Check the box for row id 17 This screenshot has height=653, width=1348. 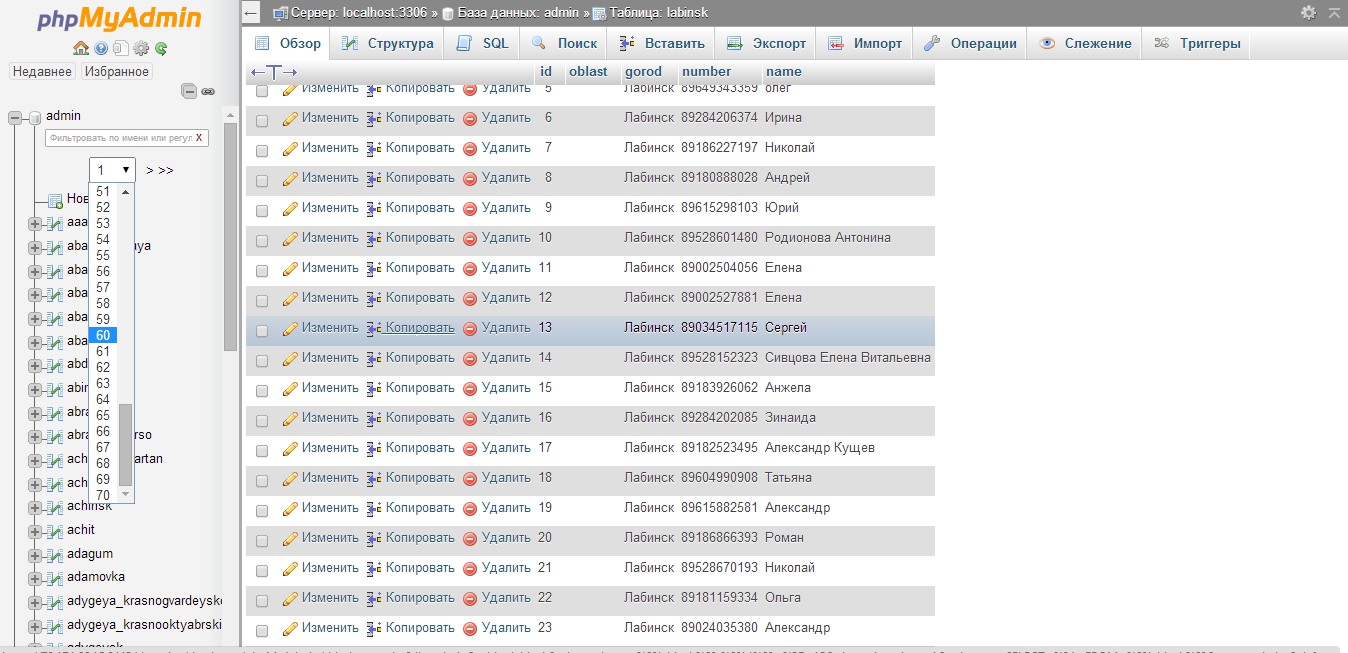click(262, 451)
